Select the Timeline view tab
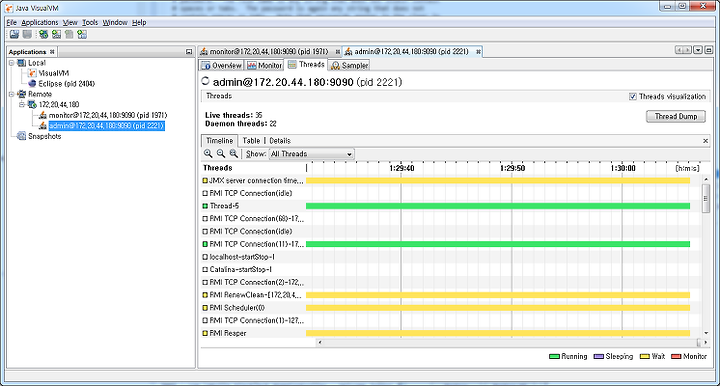 coord(219,141)
